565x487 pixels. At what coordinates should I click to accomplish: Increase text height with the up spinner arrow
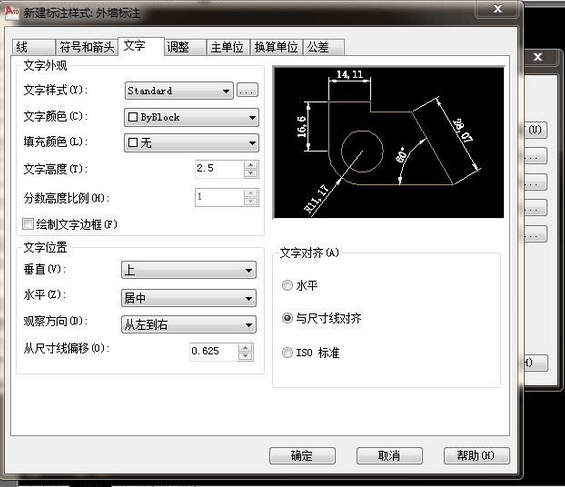(251, 165)
